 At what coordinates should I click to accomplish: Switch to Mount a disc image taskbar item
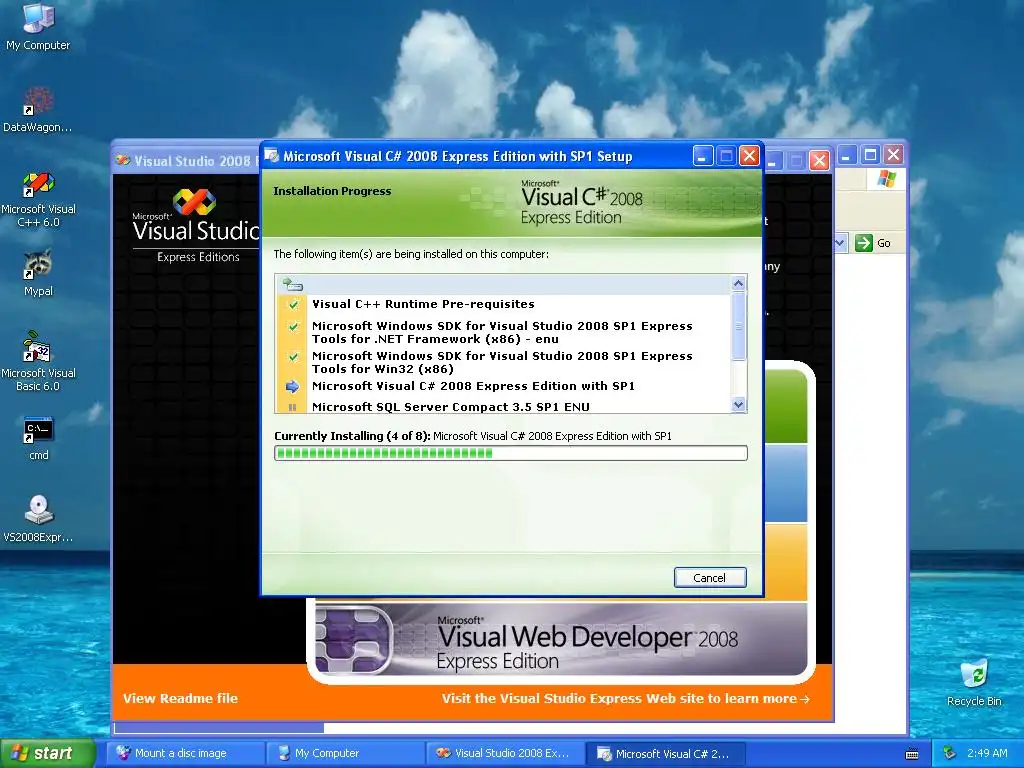tap(185, 754)
